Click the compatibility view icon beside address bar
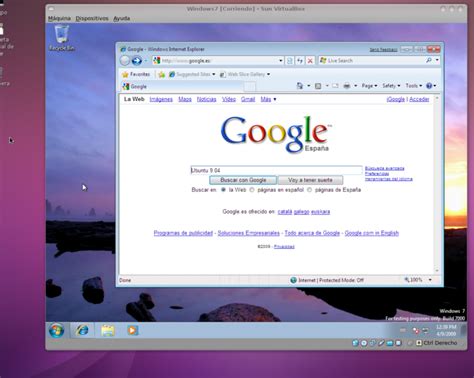Image resolution: width=474 pixels, height=378 pixels. pyautogui.click(x=290, y=61)
